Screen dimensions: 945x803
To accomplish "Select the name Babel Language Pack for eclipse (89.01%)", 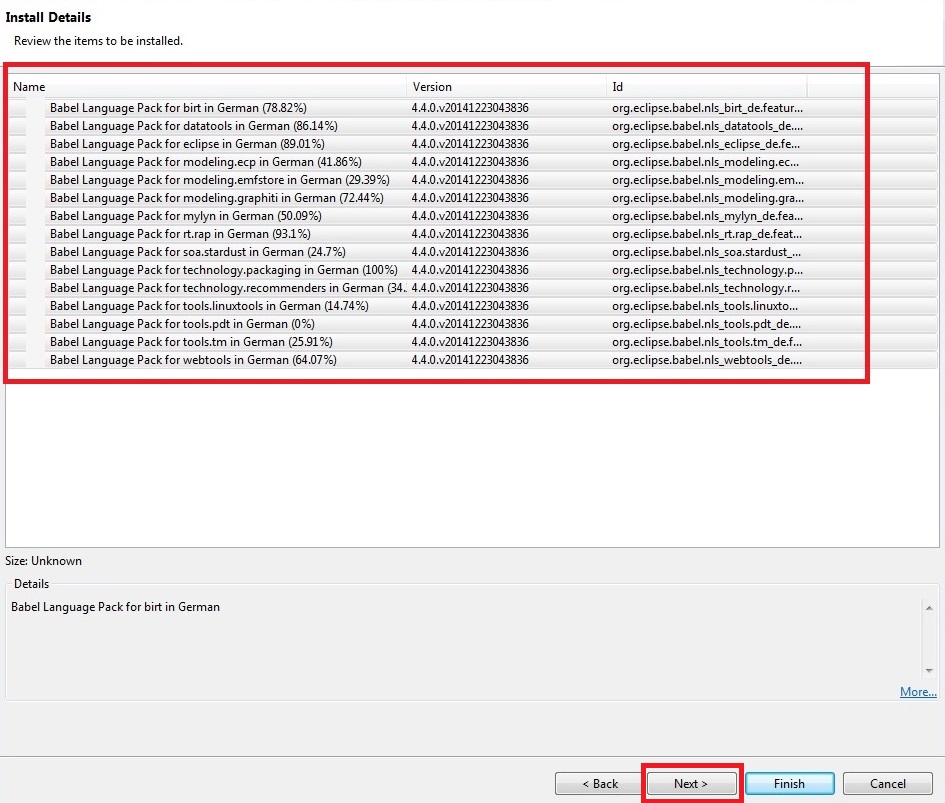I will tap(187, 144).
